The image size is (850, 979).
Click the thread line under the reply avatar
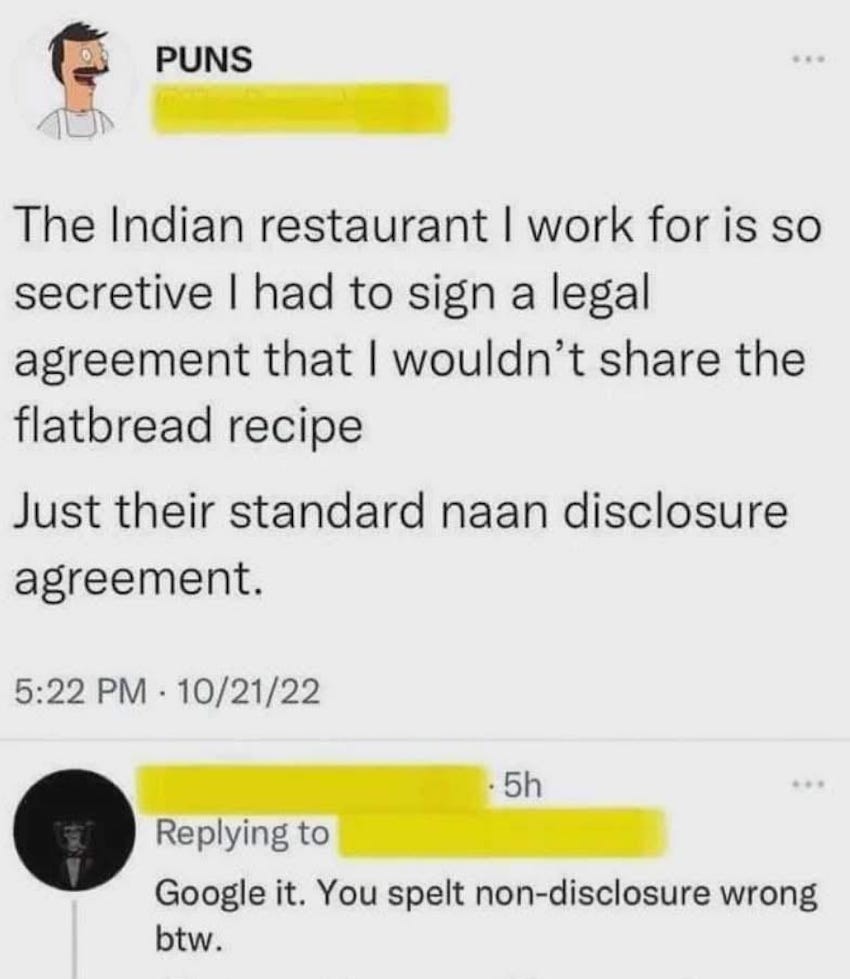tap(75, 939)
